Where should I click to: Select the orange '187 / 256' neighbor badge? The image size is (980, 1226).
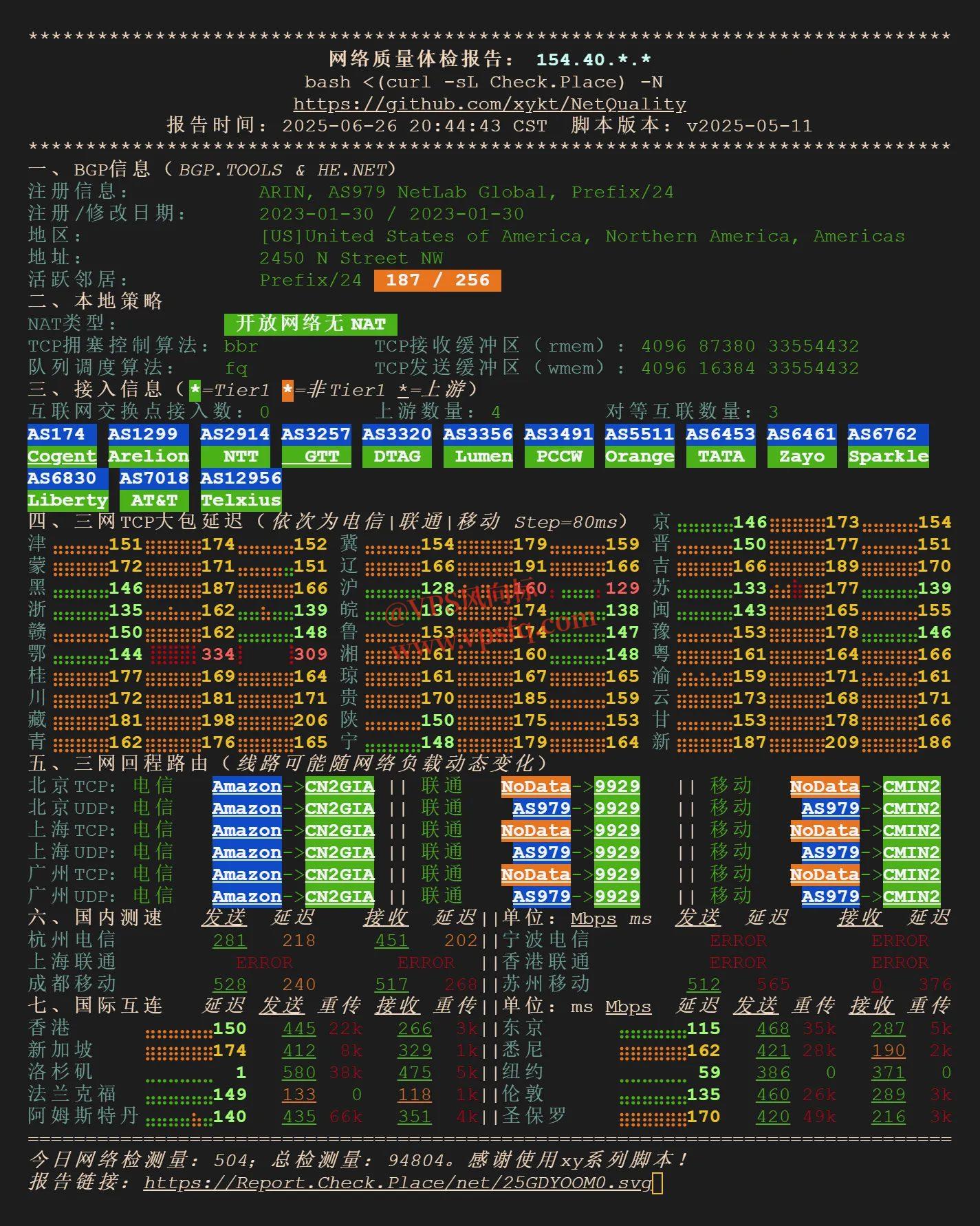(437, 281)
